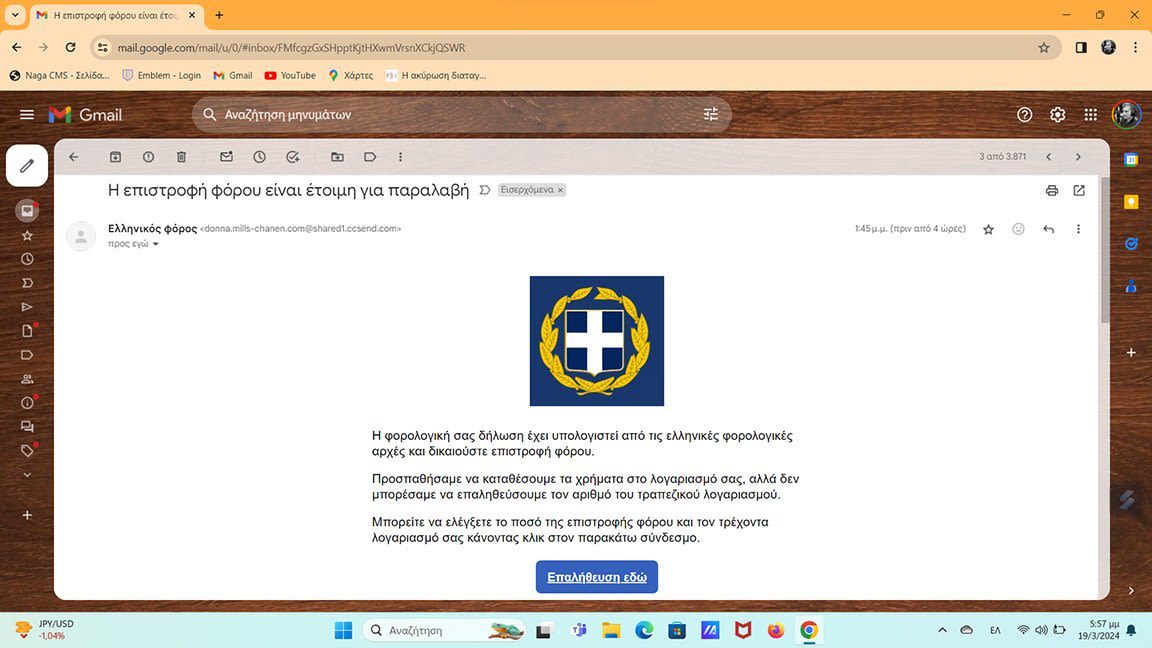Open the Emblem - Login bookmark

click(161, 75)
